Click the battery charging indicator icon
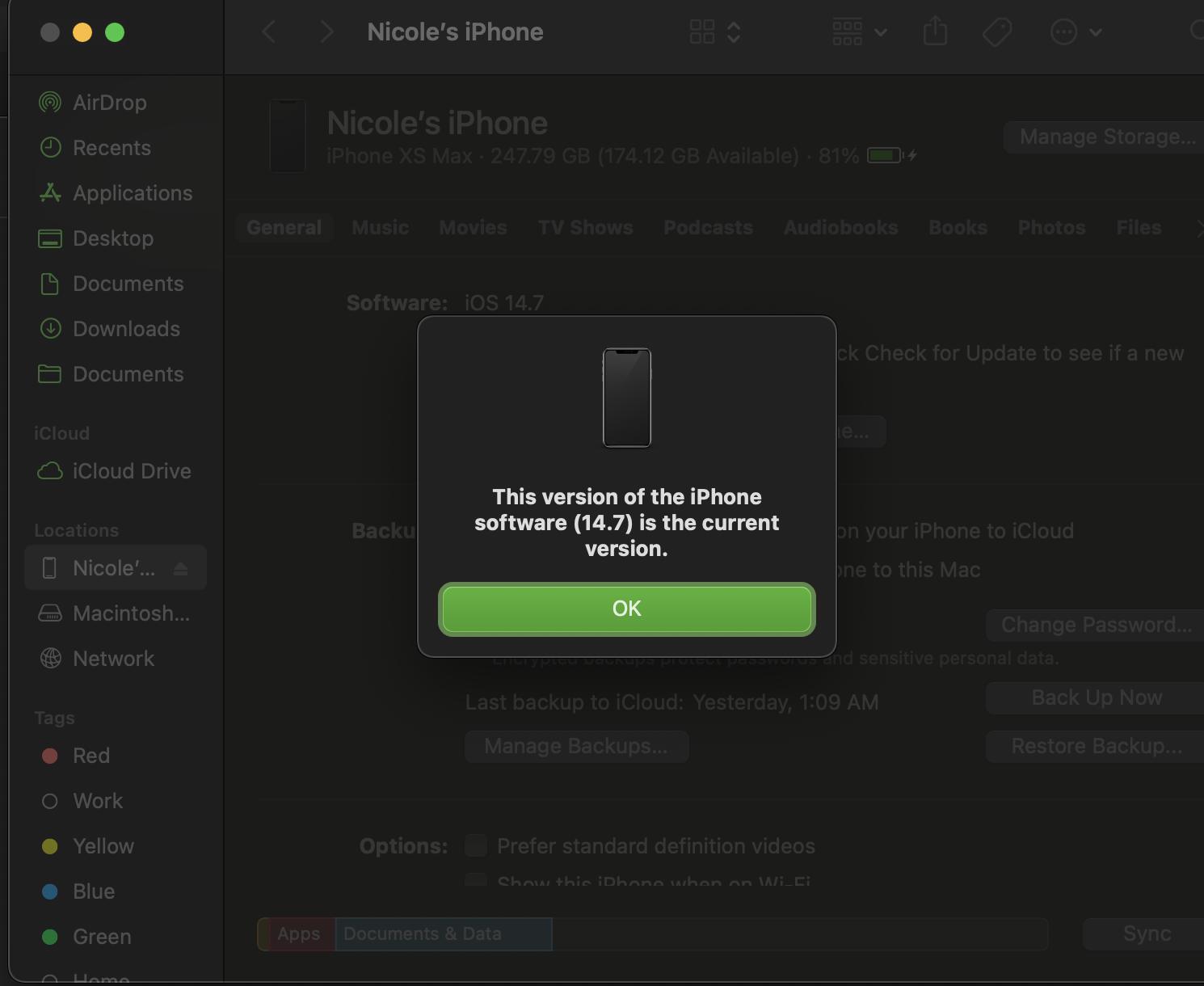The image size is (1204, 986). coord(892,155)
